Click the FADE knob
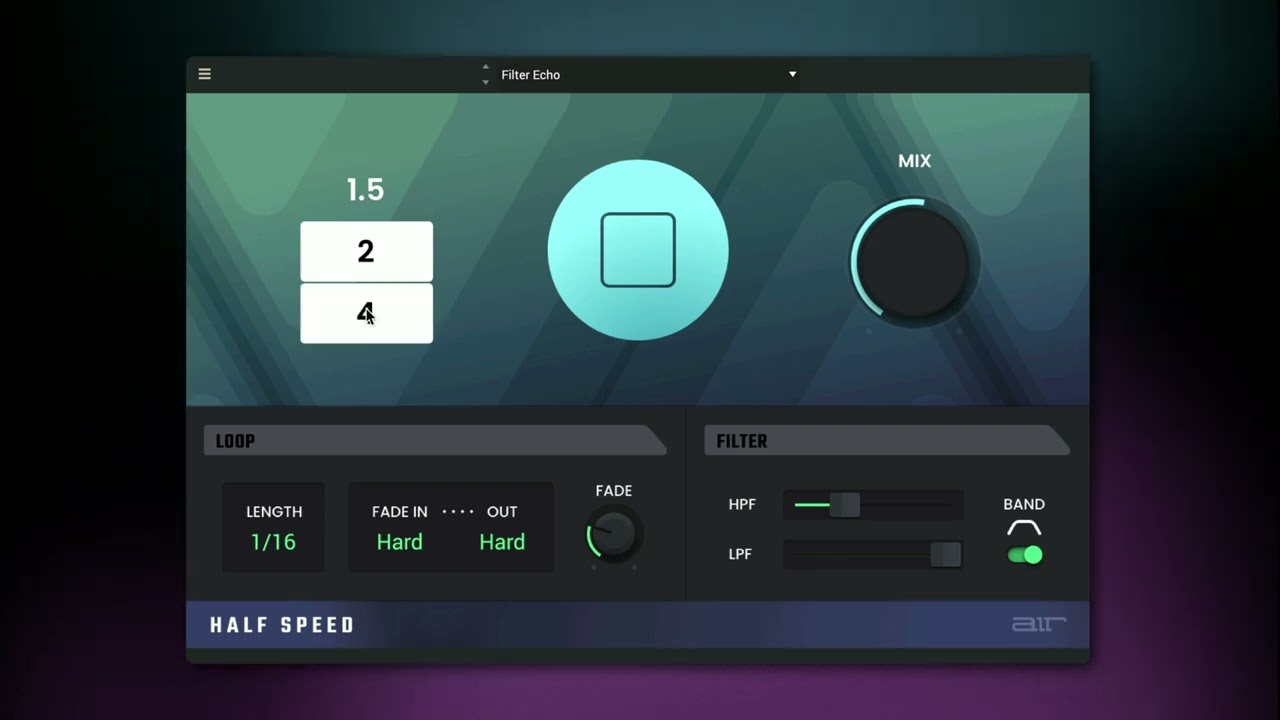The image size is (1280, 720). coord(613,535)
